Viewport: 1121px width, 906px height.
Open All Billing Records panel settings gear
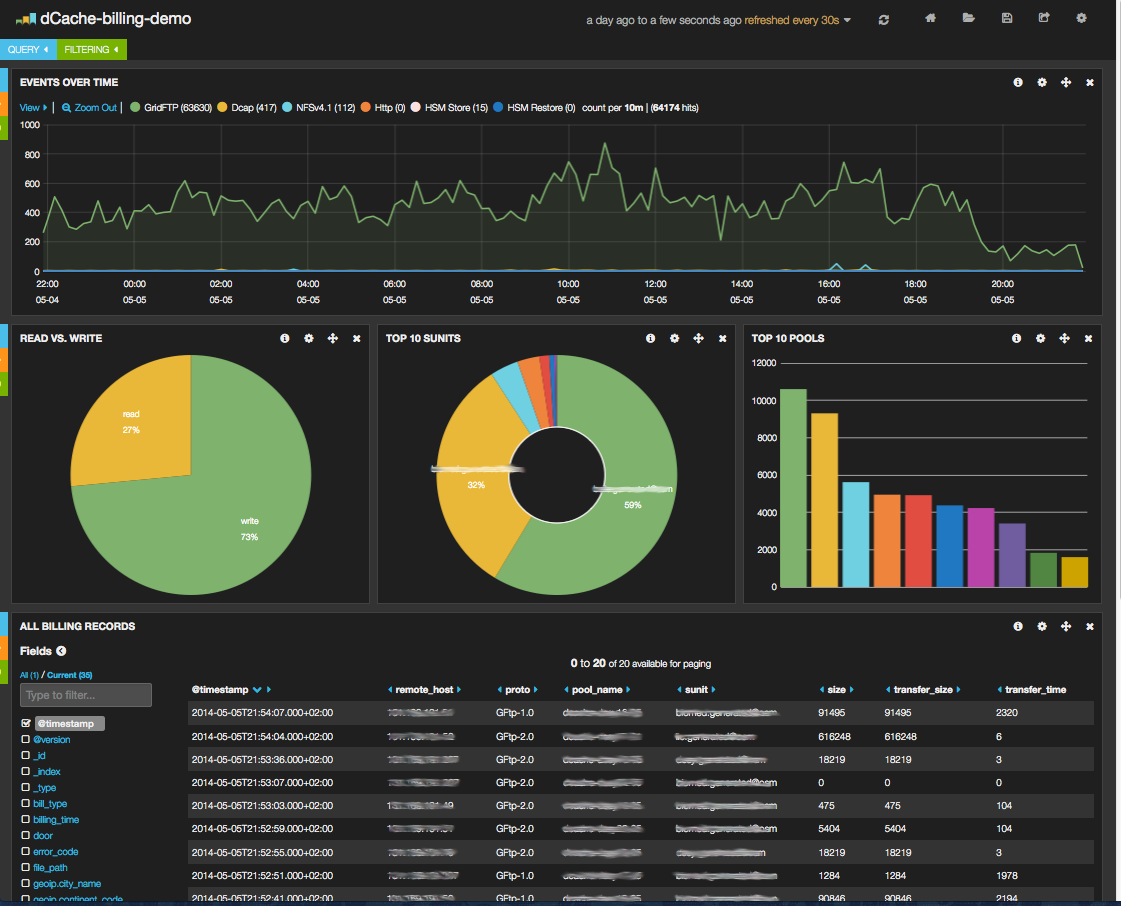pyautogui.click(x=1042, y=626)
